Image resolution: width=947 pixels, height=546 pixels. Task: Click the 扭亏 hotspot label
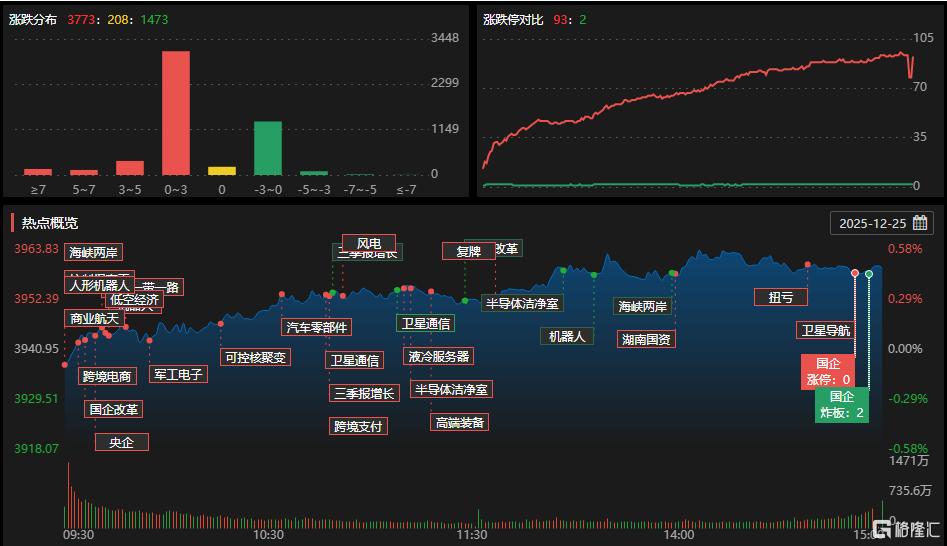[x=780, y=297]
